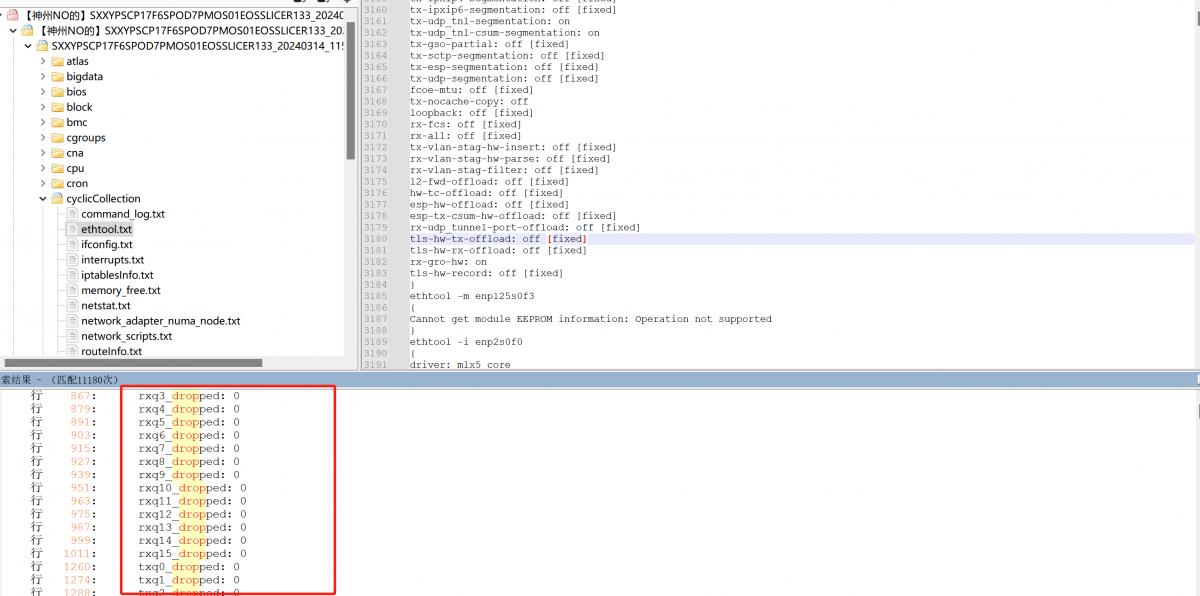Click the cgroups folder icon

tap(57, 138)
